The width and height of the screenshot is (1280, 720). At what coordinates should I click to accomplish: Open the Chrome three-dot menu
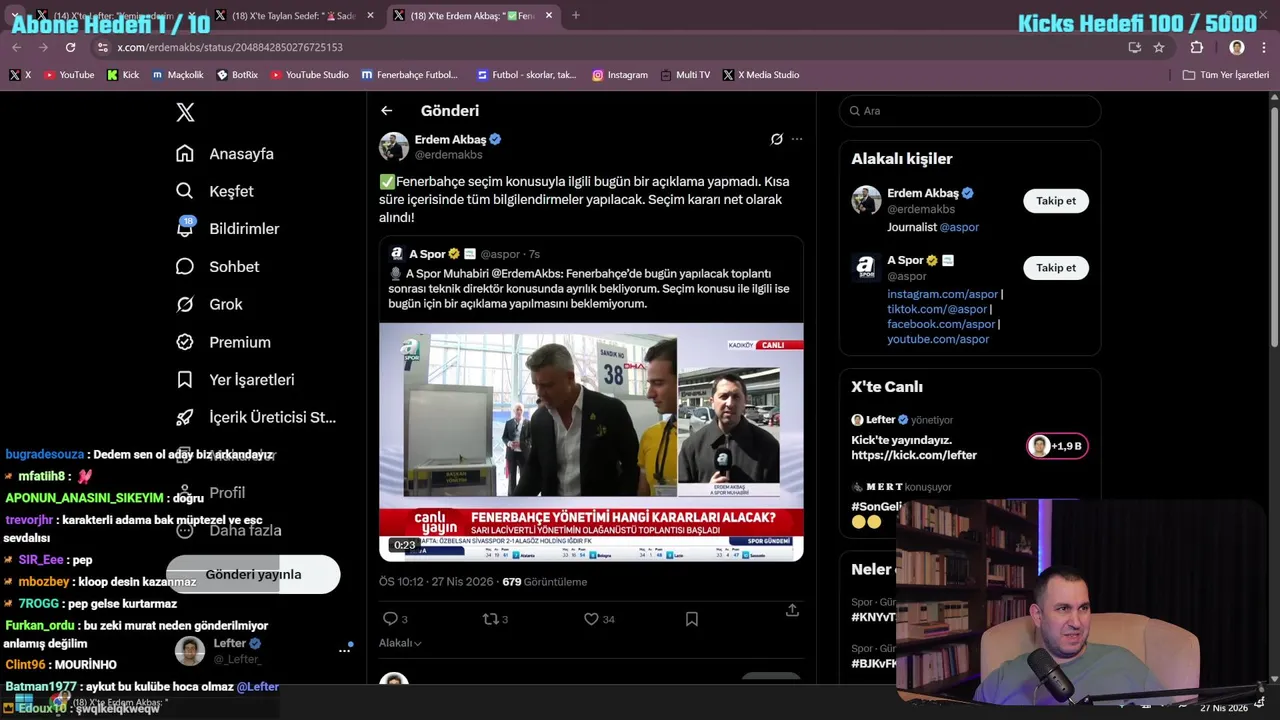pos(1264,47)
